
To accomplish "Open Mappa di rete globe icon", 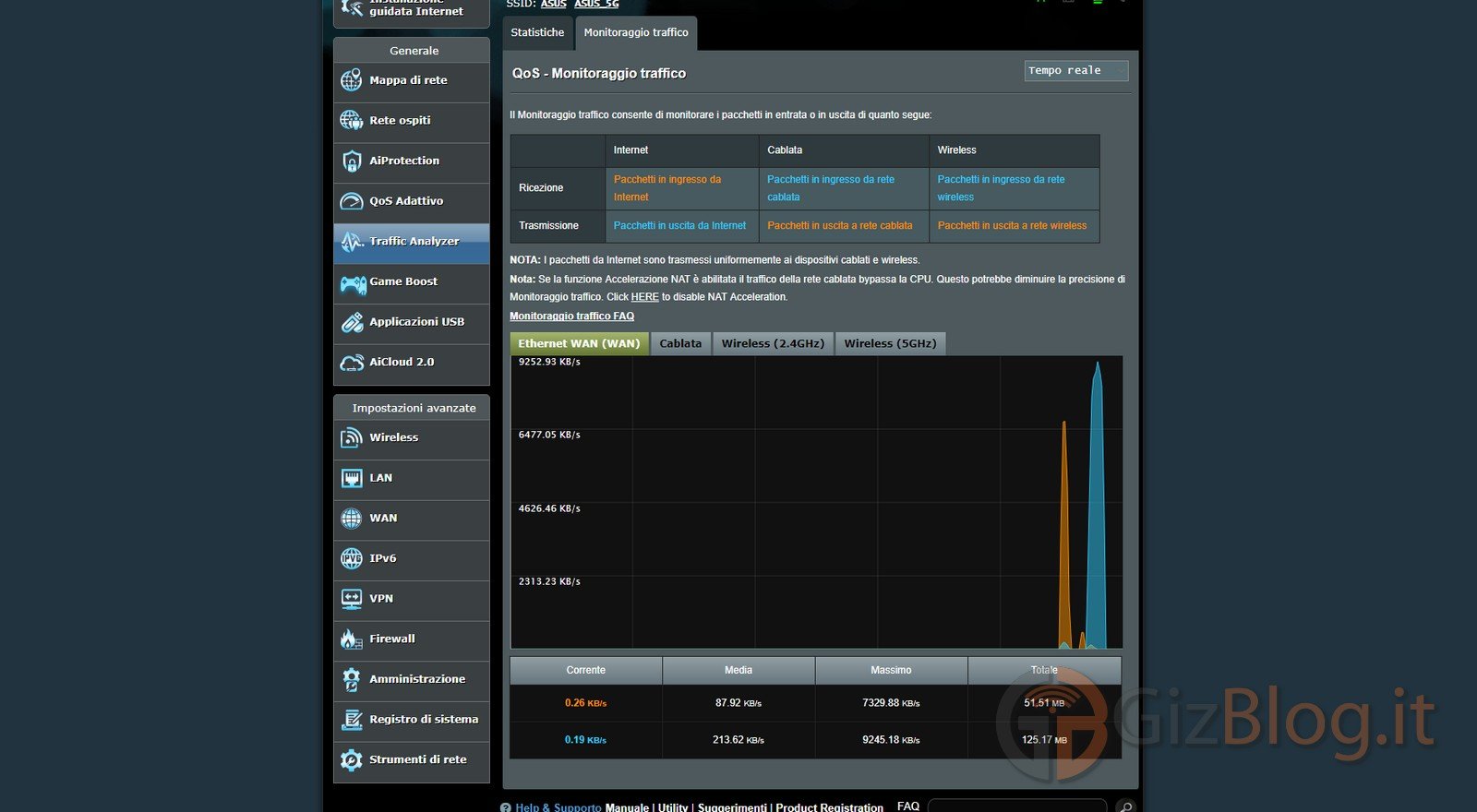I will [x=352, y=81].
